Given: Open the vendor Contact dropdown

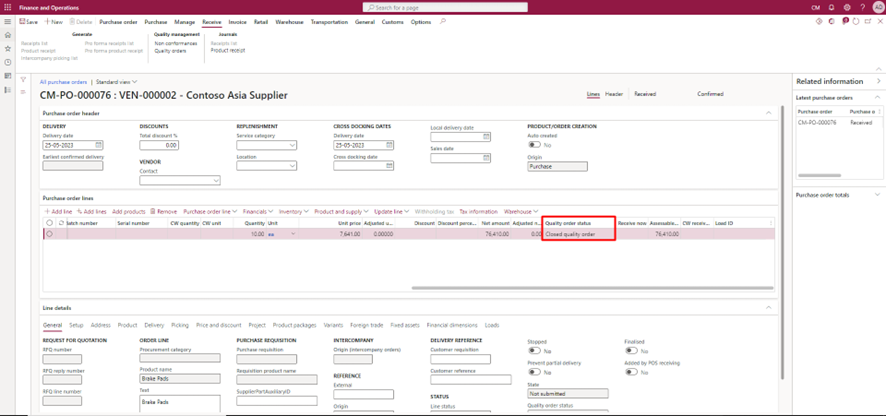Looking at the screenshot, I should (216, 180).
